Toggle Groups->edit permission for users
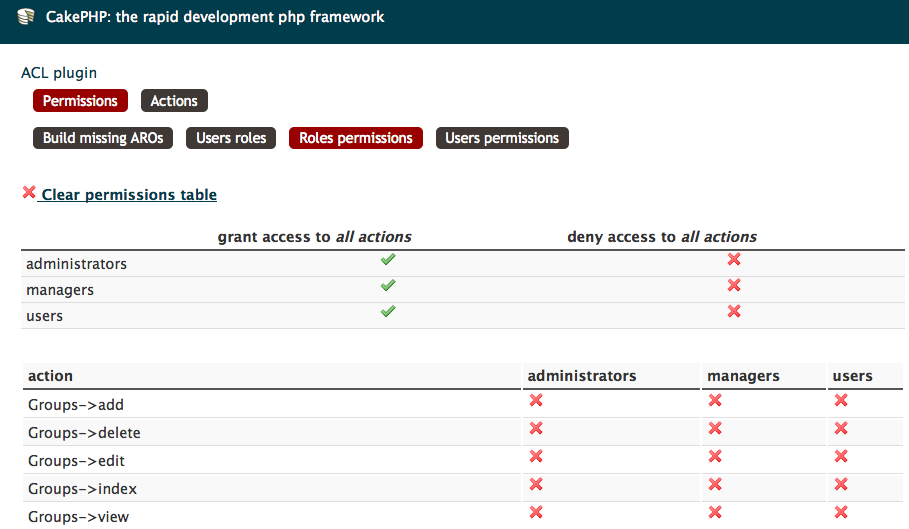Image resolution: width=909 pixels, height=529 pixels. (x=841, y=456)
